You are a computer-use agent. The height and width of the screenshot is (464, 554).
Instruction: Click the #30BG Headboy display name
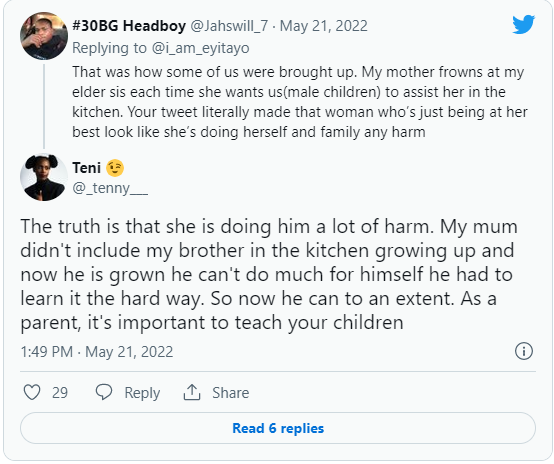pos(129,26)
